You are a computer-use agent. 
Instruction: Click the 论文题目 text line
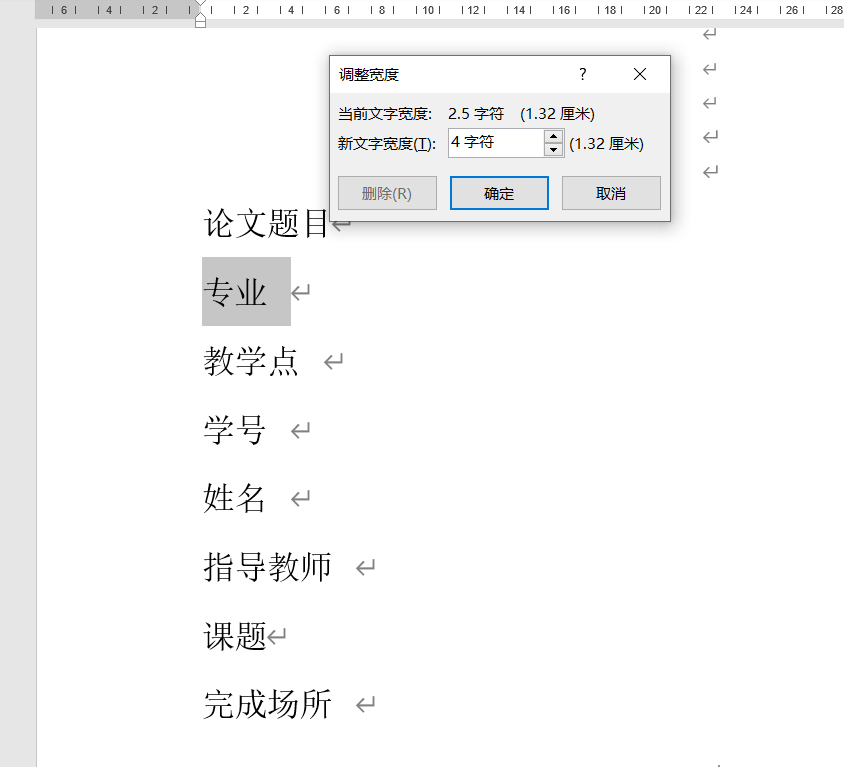click(266, 223)
